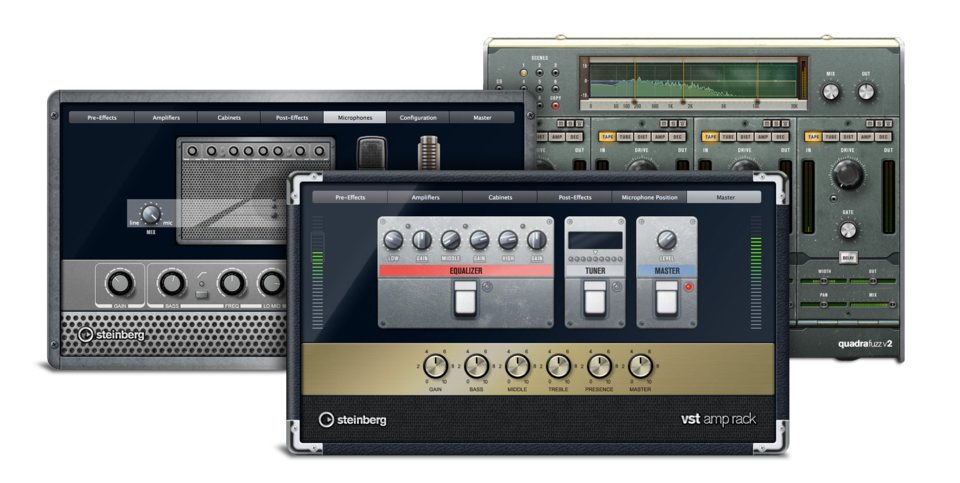This screenshot has width=960, height=483.
Task: Open Pre-Effects tab in back amp window
Action: click(102, 118)
